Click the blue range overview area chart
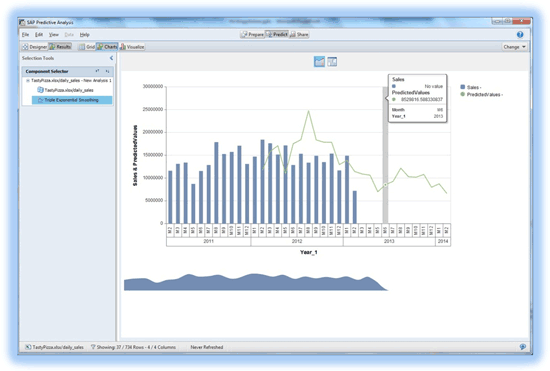Image resolution: width=550 pixels, height=371 pixels. click(x=256, y=282)
